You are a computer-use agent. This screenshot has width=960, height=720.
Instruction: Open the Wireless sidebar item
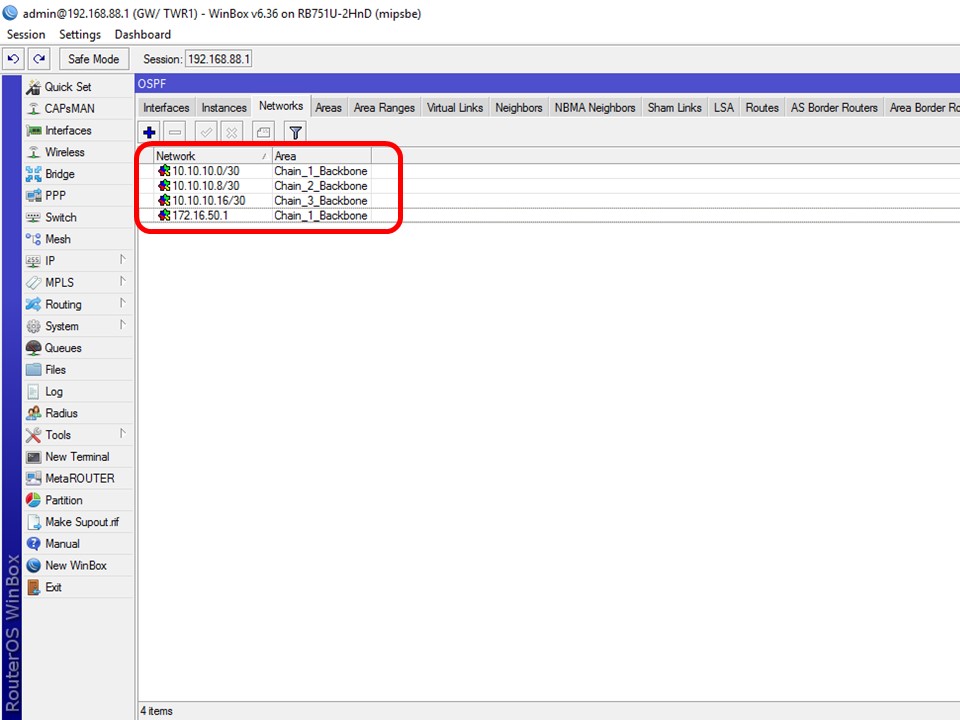(x=78, y=152)
